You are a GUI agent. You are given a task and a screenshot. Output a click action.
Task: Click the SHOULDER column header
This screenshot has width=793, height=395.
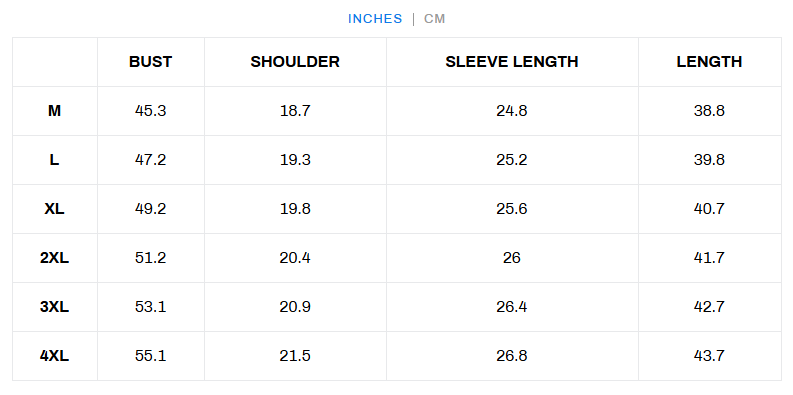[295, 62]
